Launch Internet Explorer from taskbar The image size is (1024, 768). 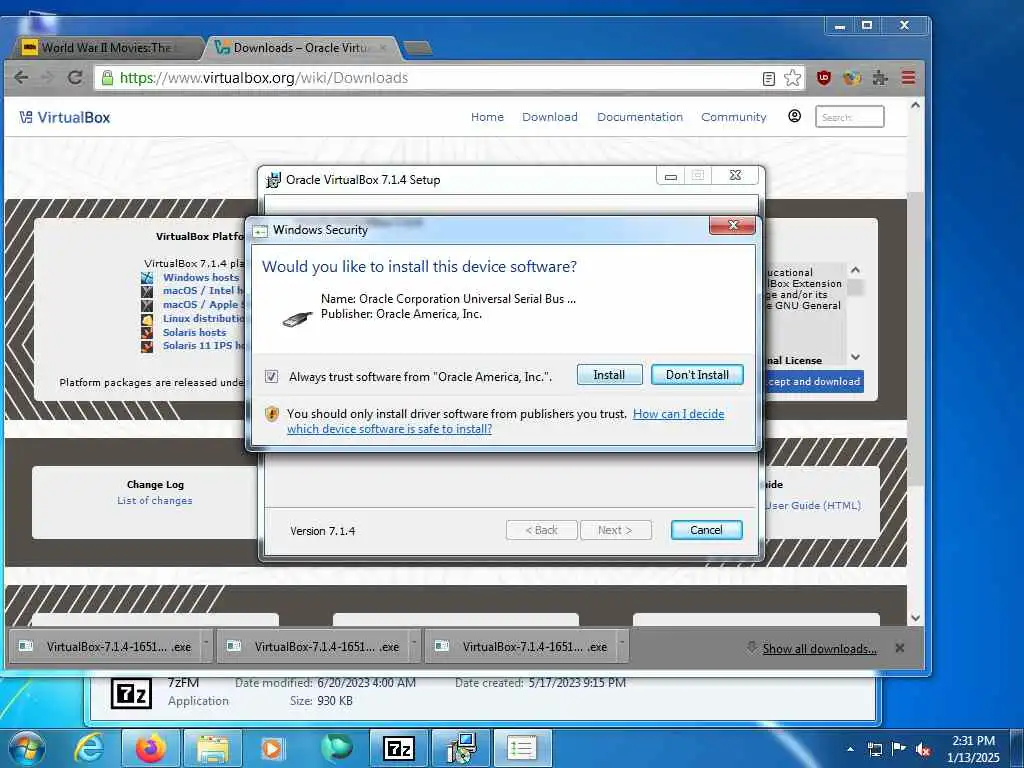pyautogui.click(x=88, y=748)
